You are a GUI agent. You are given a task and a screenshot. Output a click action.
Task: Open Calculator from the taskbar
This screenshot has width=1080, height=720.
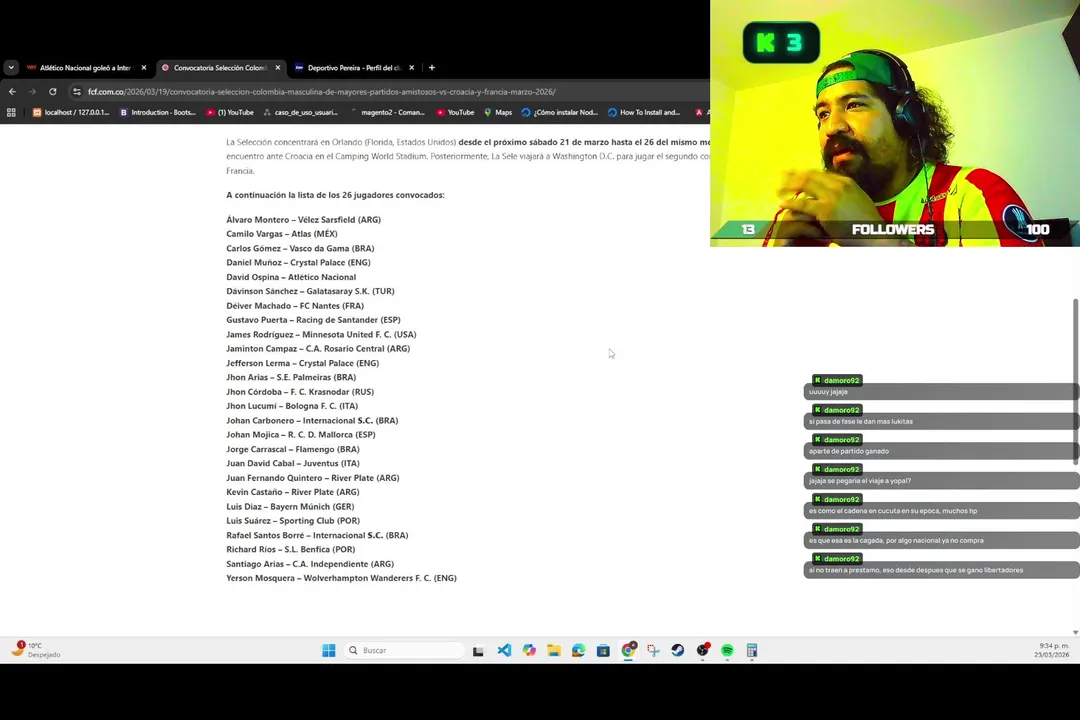pos(752,650)
